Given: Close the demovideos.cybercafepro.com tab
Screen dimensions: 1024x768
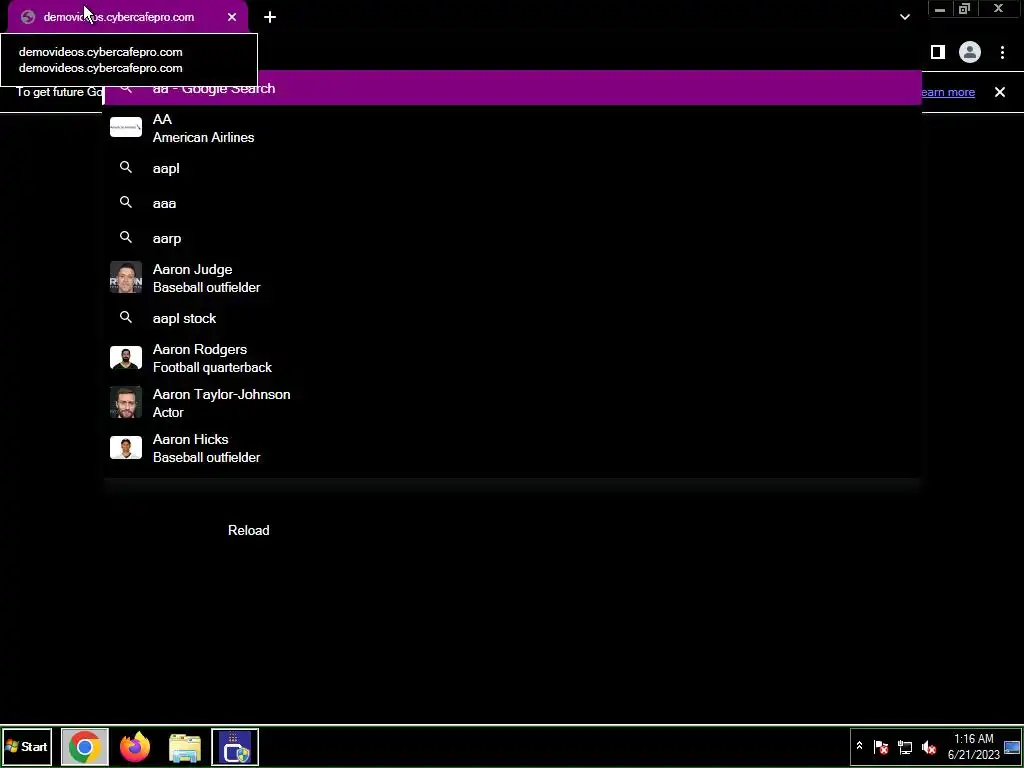Looking at the screenshot, I should click(x=232, y=17).
